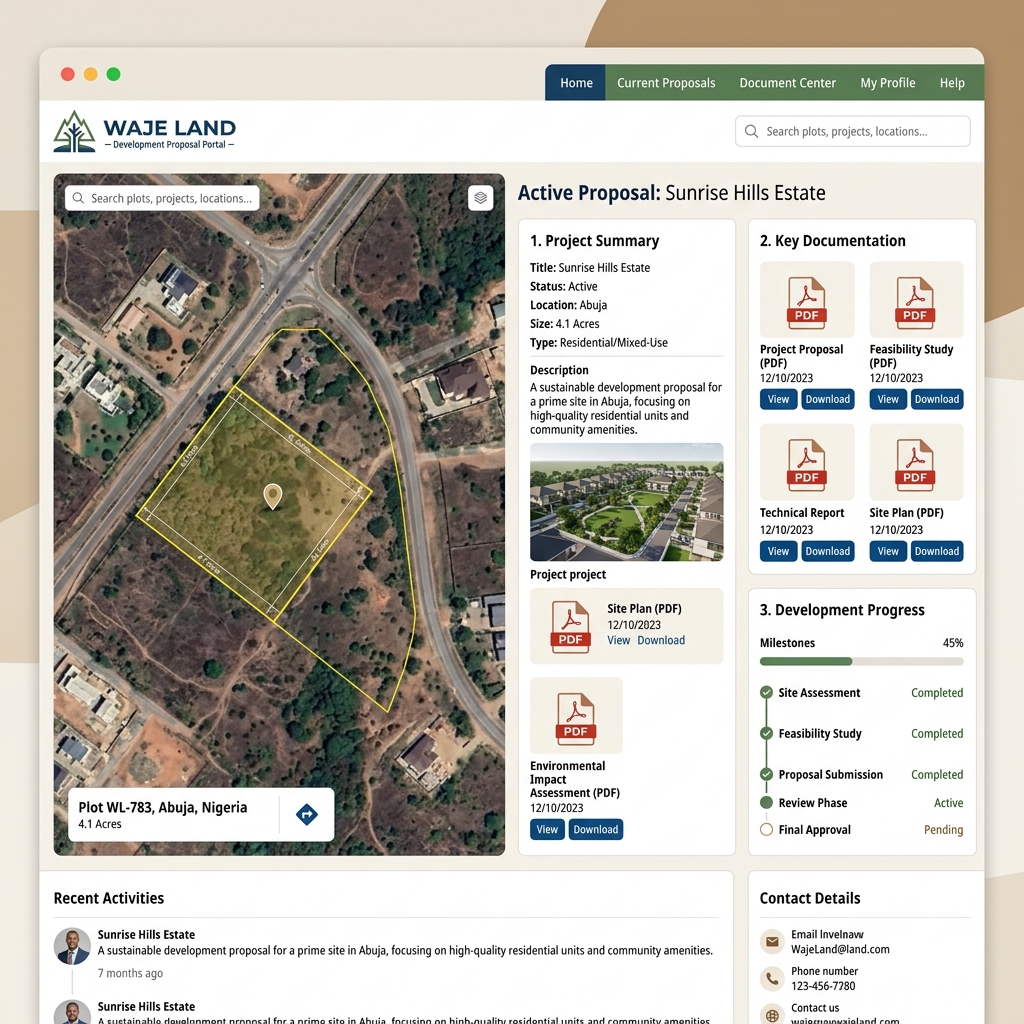
Task: Click WajeLand@land.com email address
Action: (840, 950)
